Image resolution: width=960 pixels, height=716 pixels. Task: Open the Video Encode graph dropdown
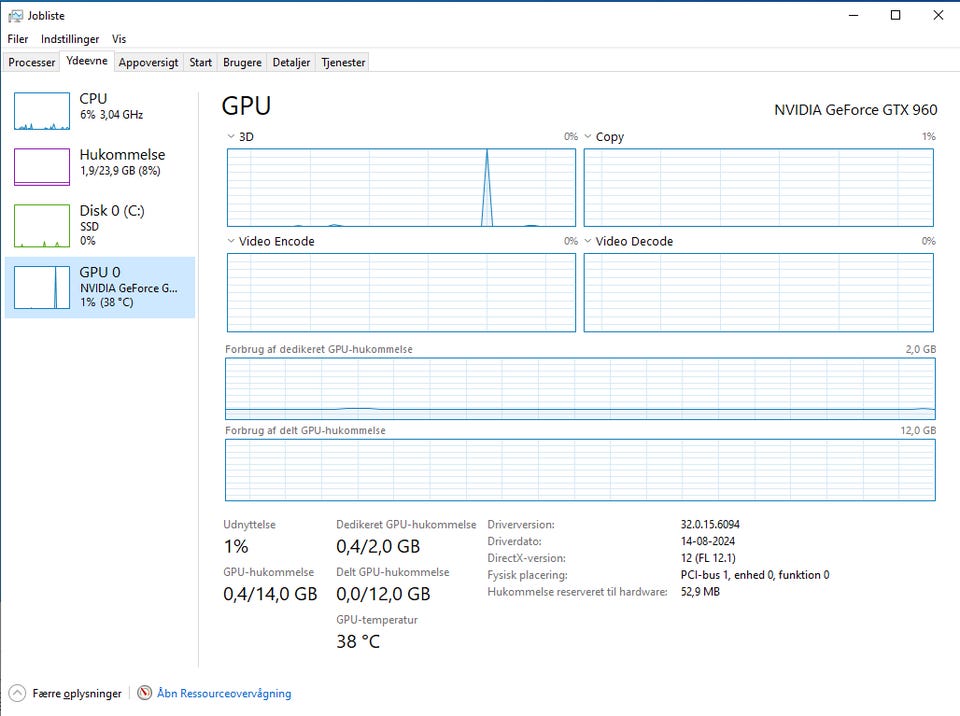(232, 241)
